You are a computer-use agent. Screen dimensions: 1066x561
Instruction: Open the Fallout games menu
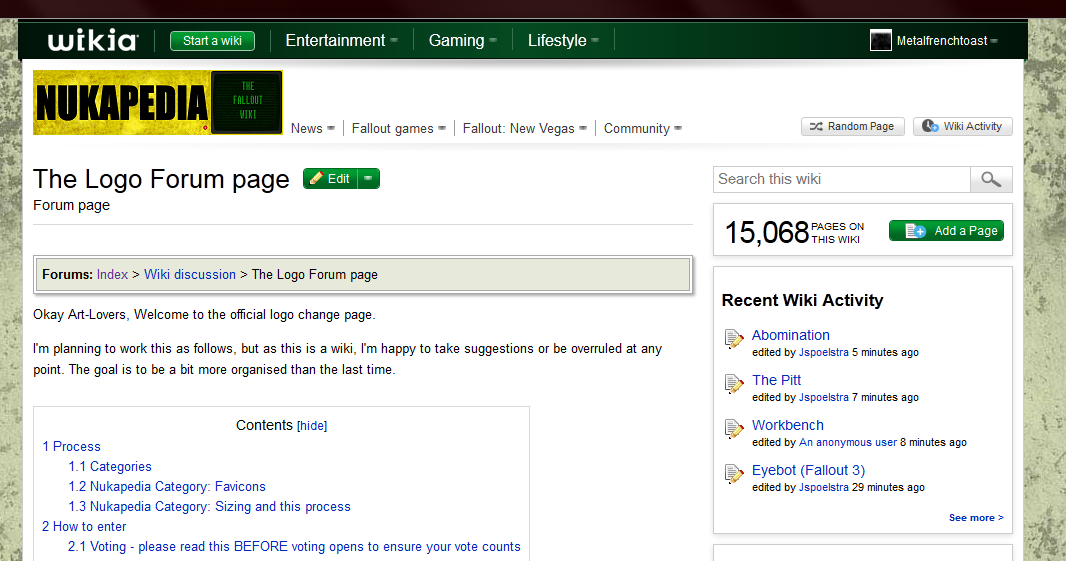click(398, 129)
